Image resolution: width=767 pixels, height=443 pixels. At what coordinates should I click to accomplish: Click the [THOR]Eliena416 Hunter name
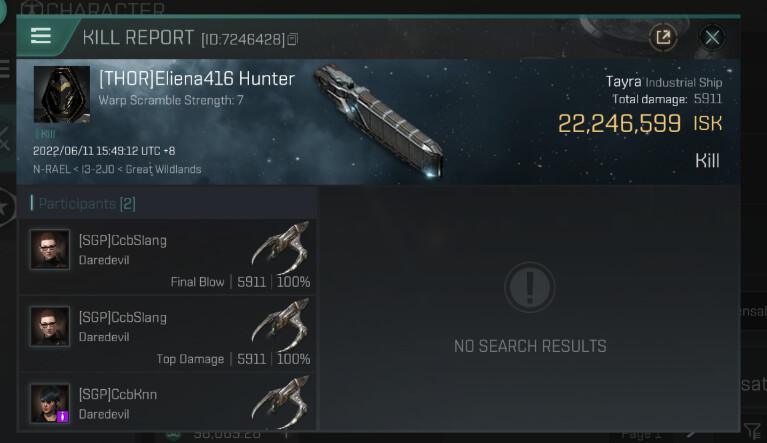pyautogui.click(x=197, y=79)
